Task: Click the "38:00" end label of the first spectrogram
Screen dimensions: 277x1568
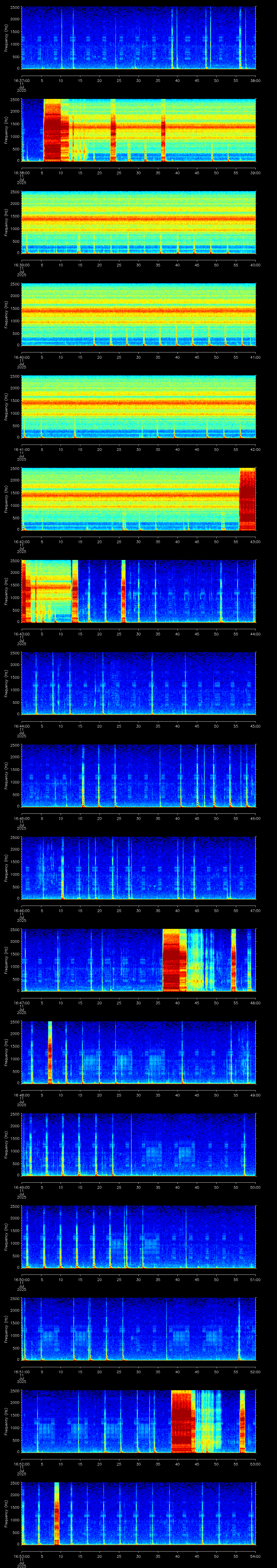Action: click(x=256, y=80)
